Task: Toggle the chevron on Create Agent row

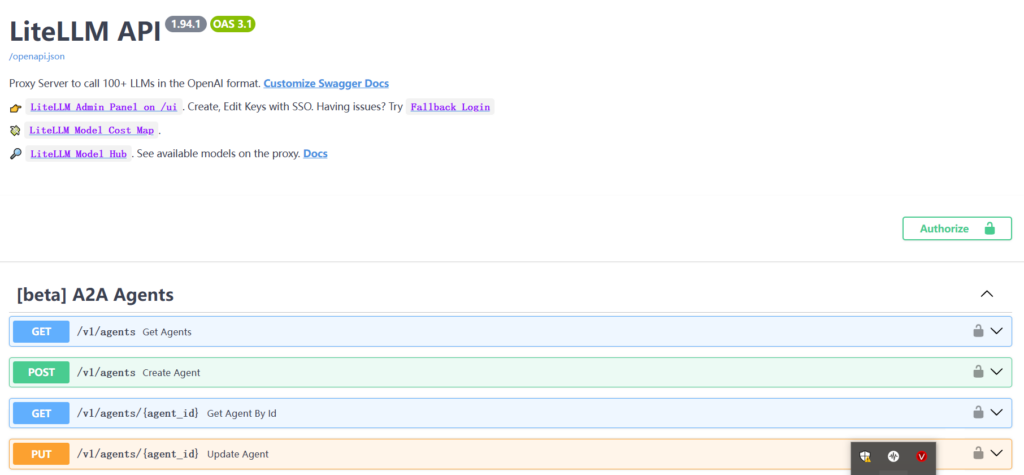Action: pyautogui.click(x=997, y=372)
